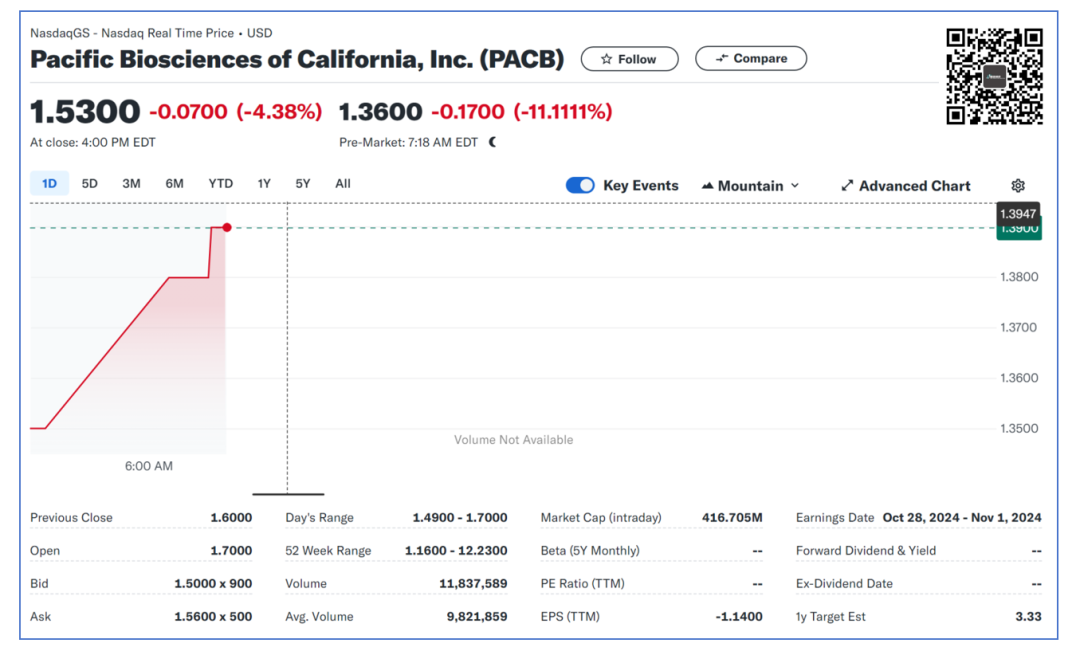Click the red current price marker dot
Viewport: 1080px width, 651px height.
coord(227,227)
